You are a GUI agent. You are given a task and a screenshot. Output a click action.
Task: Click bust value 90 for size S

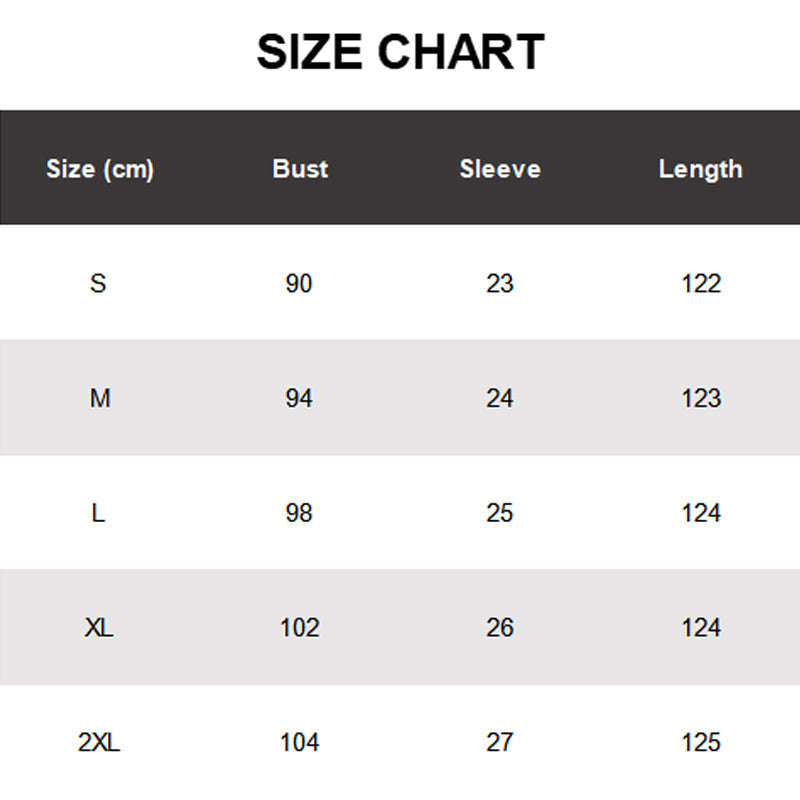(299, 284)
